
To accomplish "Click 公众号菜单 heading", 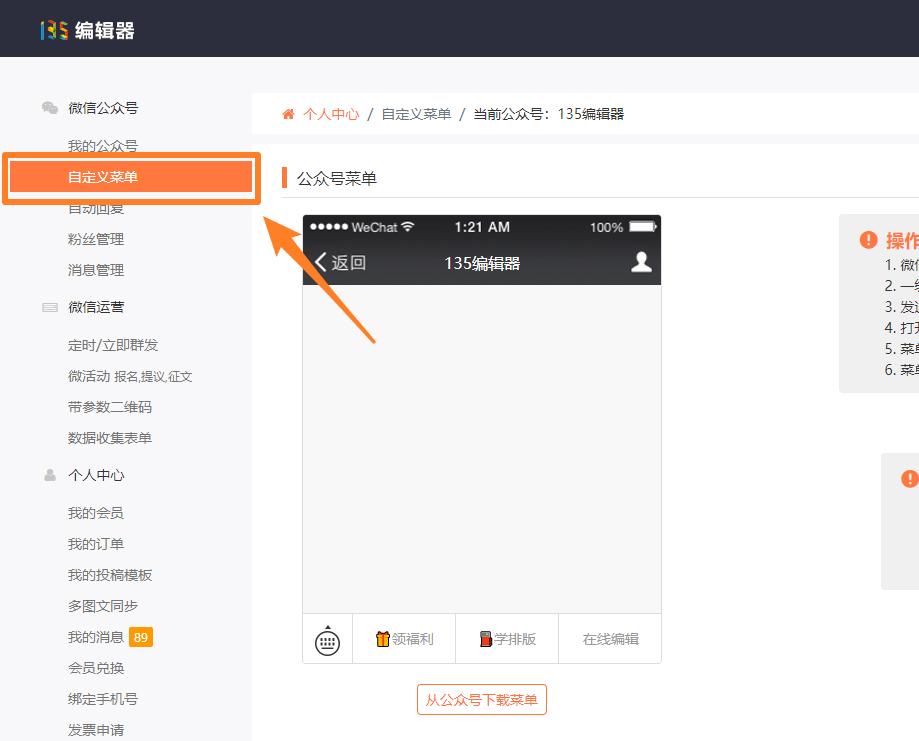I will (x=336, y=178).
